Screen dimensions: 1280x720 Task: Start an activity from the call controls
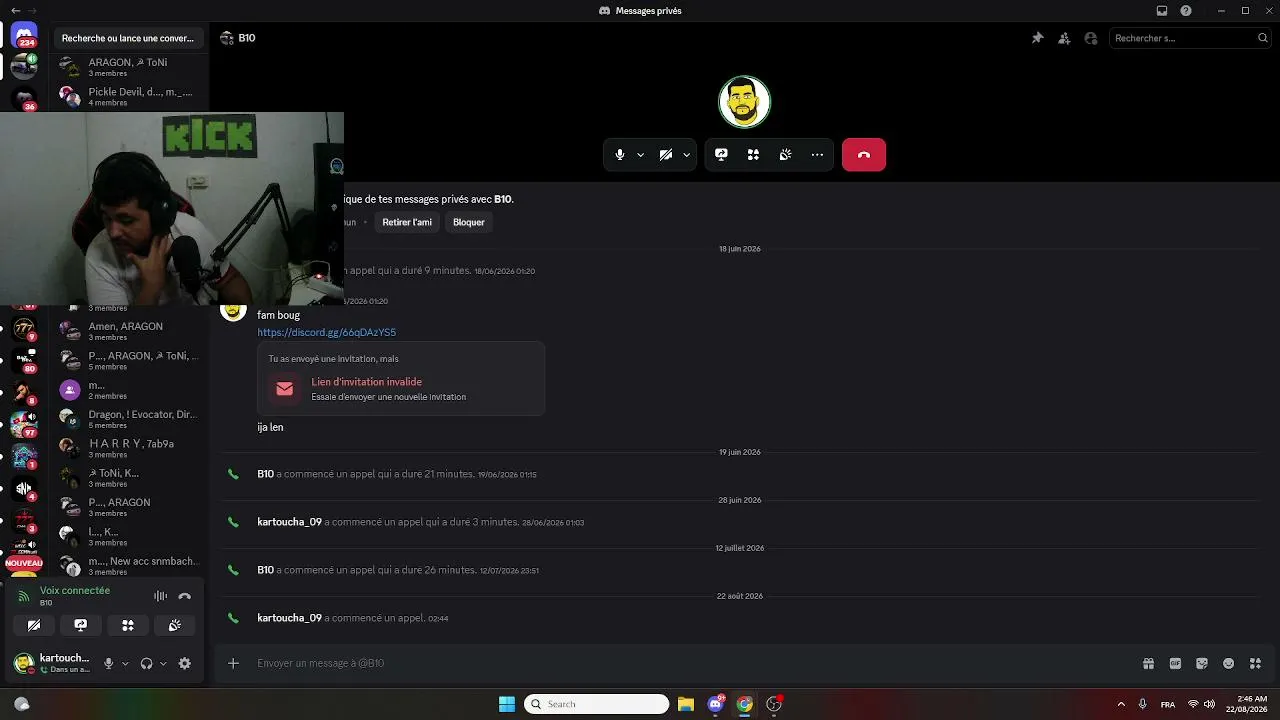pos(753,155)
